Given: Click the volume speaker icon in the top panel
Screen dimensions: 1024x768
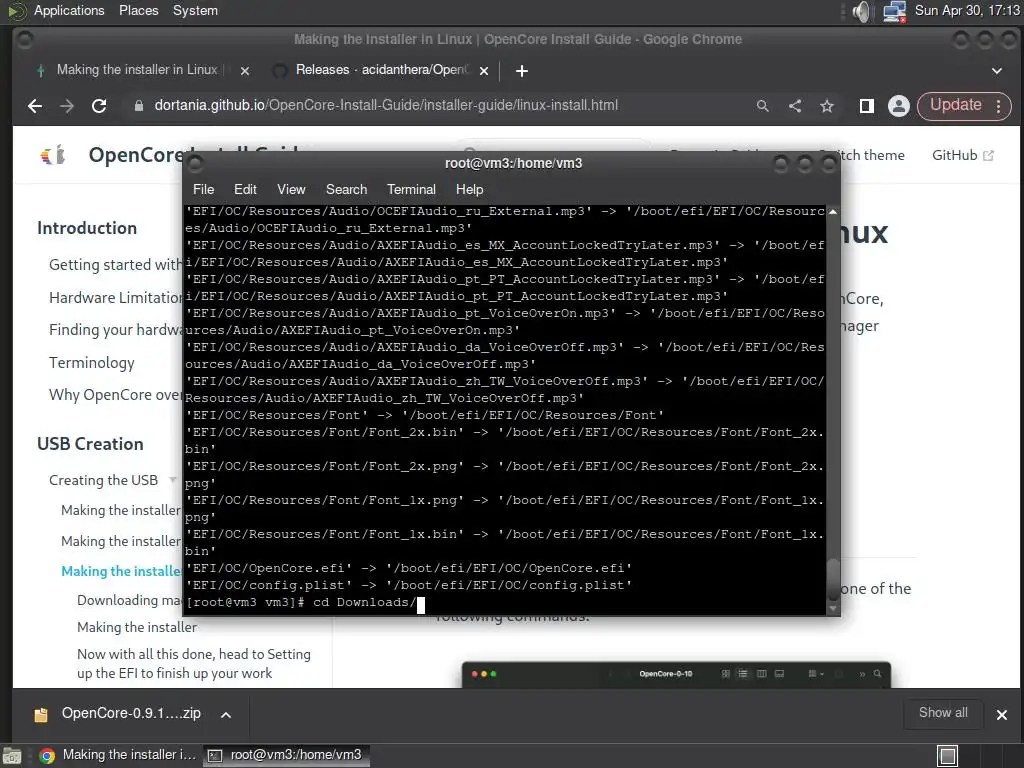Looking at the screenshot, I should click(x=862, y=11).
